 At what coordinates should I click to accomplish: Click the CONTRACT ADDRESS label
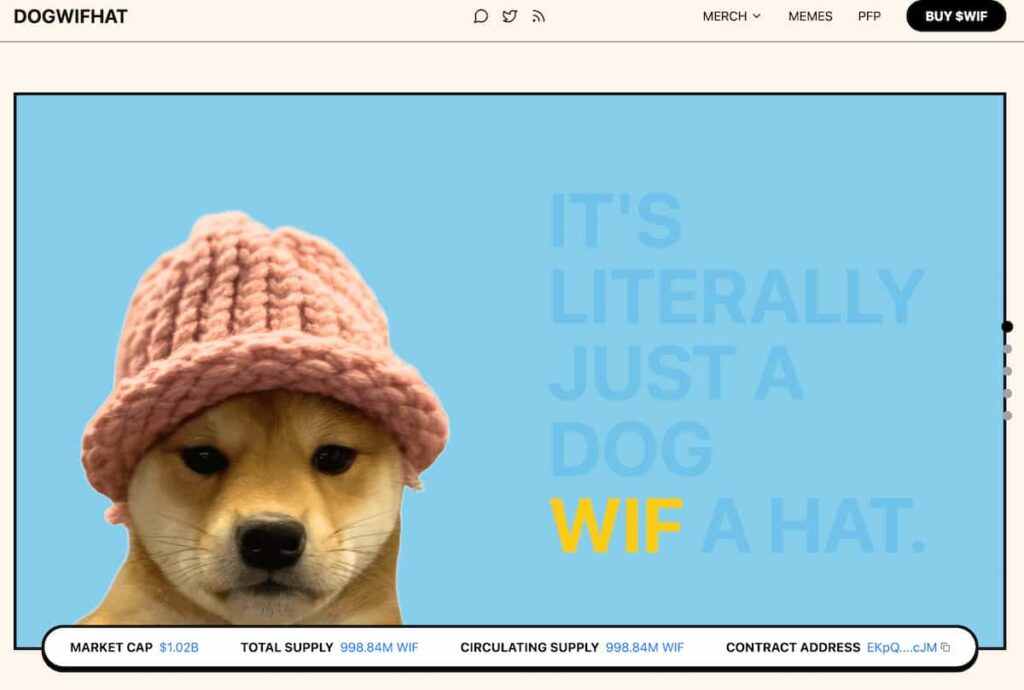click(x=793, y=648)
